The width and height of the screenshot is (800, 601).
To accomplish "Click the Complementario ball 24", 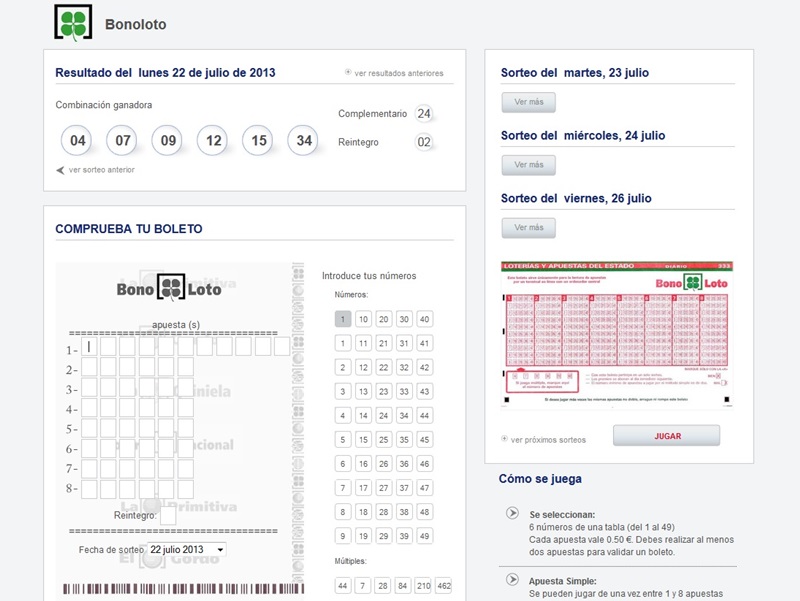I will tap(424, 114).
